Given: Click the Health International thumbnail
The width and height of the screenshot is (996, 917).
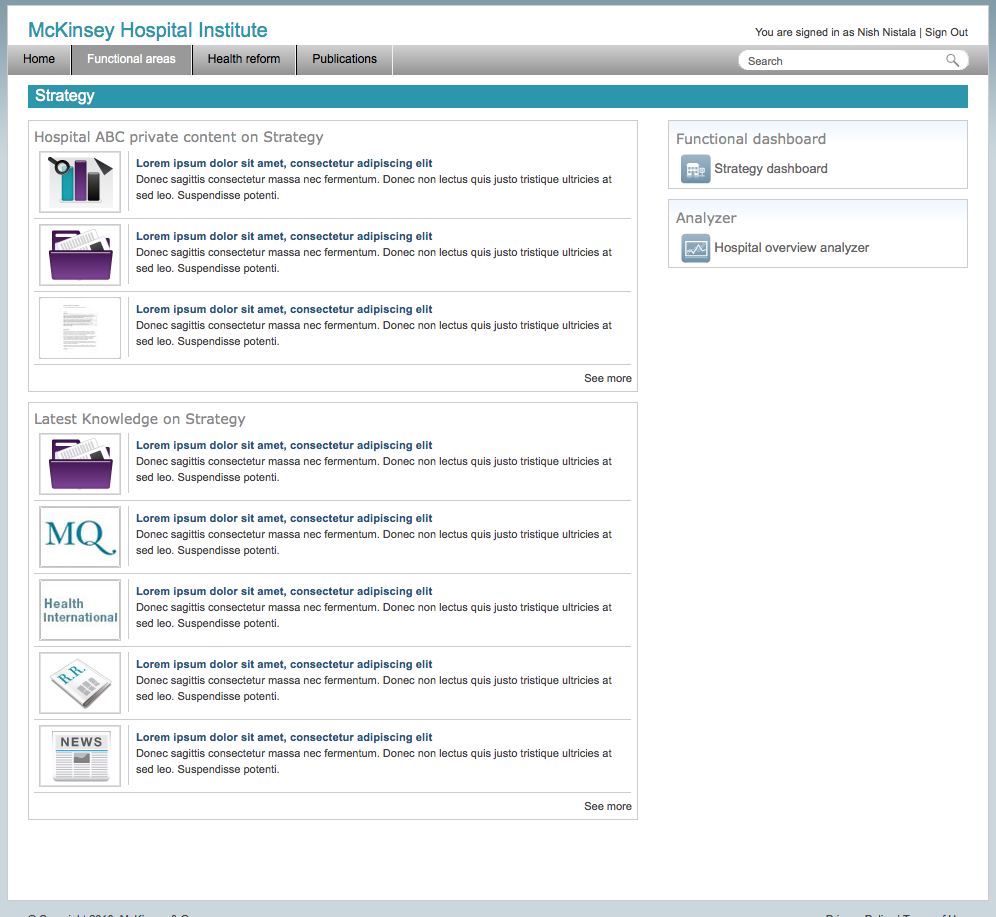Looking at the screenshot, I should click(x=80, y=610).
